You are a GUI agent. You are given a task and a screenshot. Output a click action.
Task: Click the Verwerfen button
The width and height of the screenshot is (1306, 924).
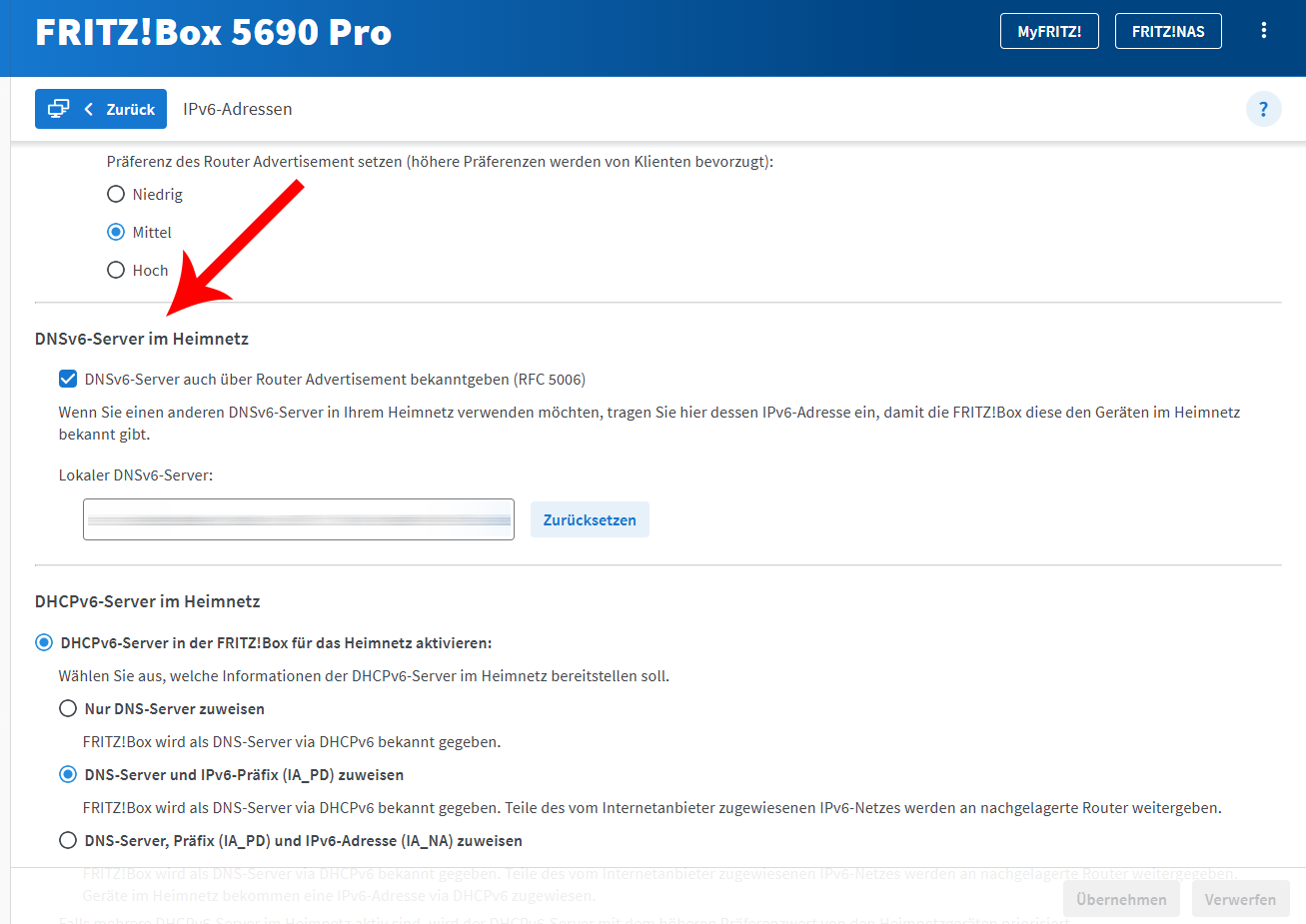coord(1239,899)
